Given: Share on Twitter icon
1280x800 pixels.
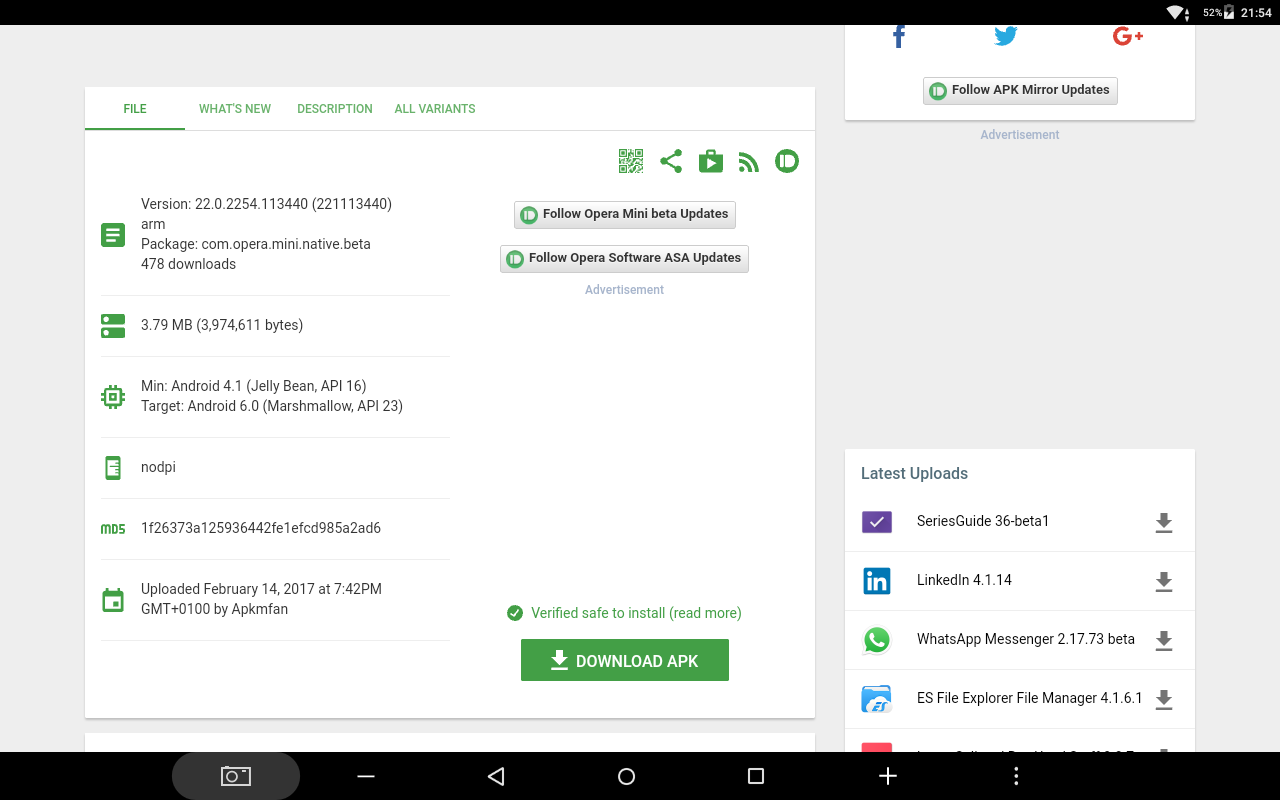Looking at the screenshot, I should click(x=1006, y=37).
